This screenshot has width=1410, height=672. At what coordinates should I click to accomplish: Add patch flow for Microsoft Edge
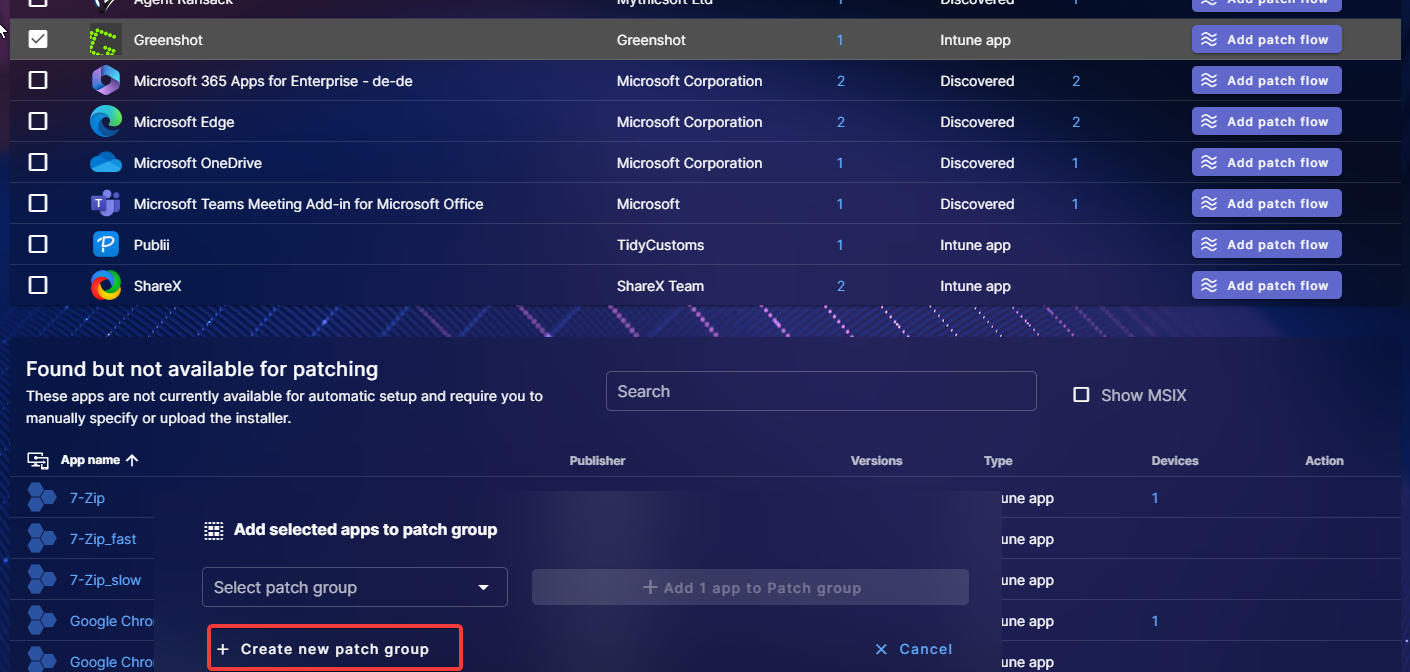click(1267, 122)
